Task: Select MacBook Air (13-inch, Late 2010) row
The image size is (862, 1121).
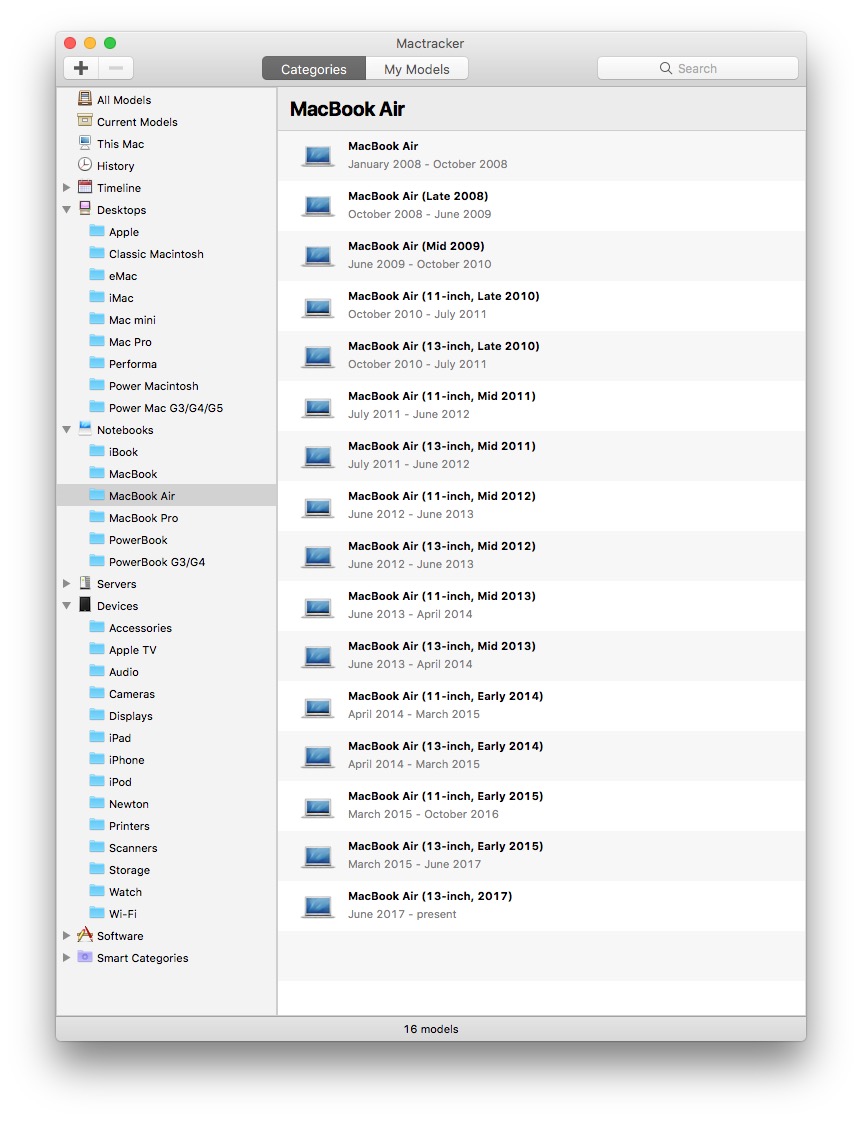Action: tap(541, 355)
